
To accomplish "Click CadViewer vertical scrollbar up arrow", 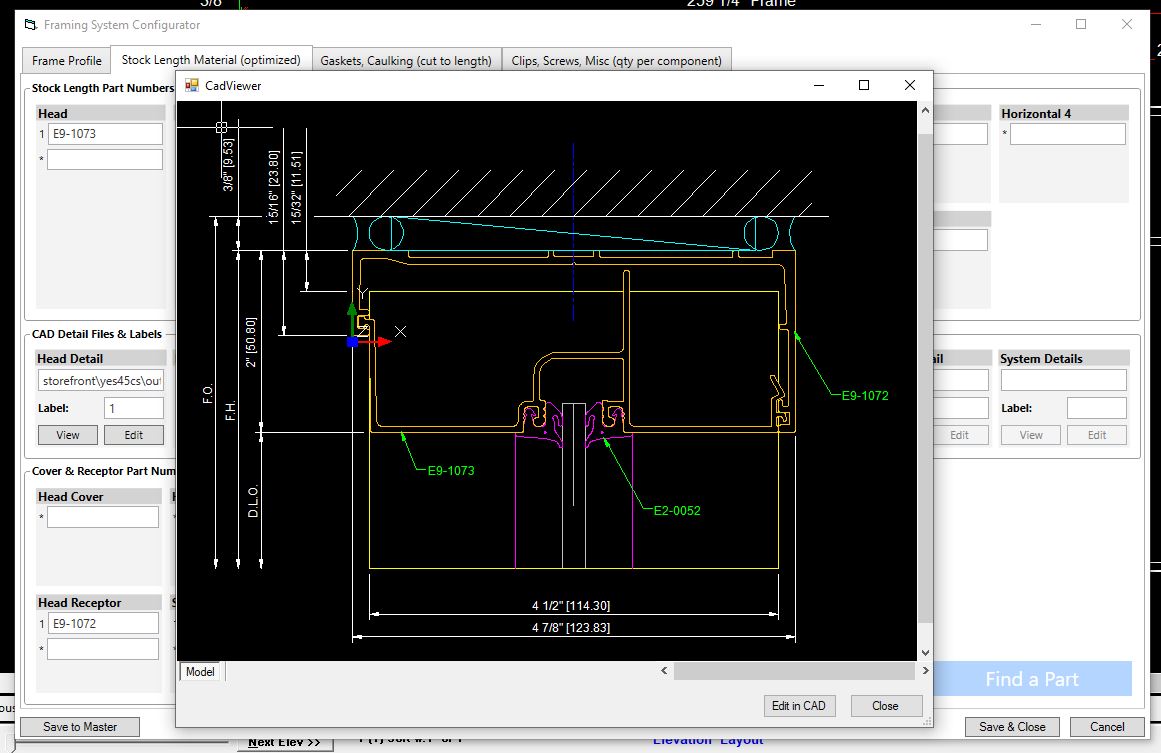I will click(x=925, y=110).
